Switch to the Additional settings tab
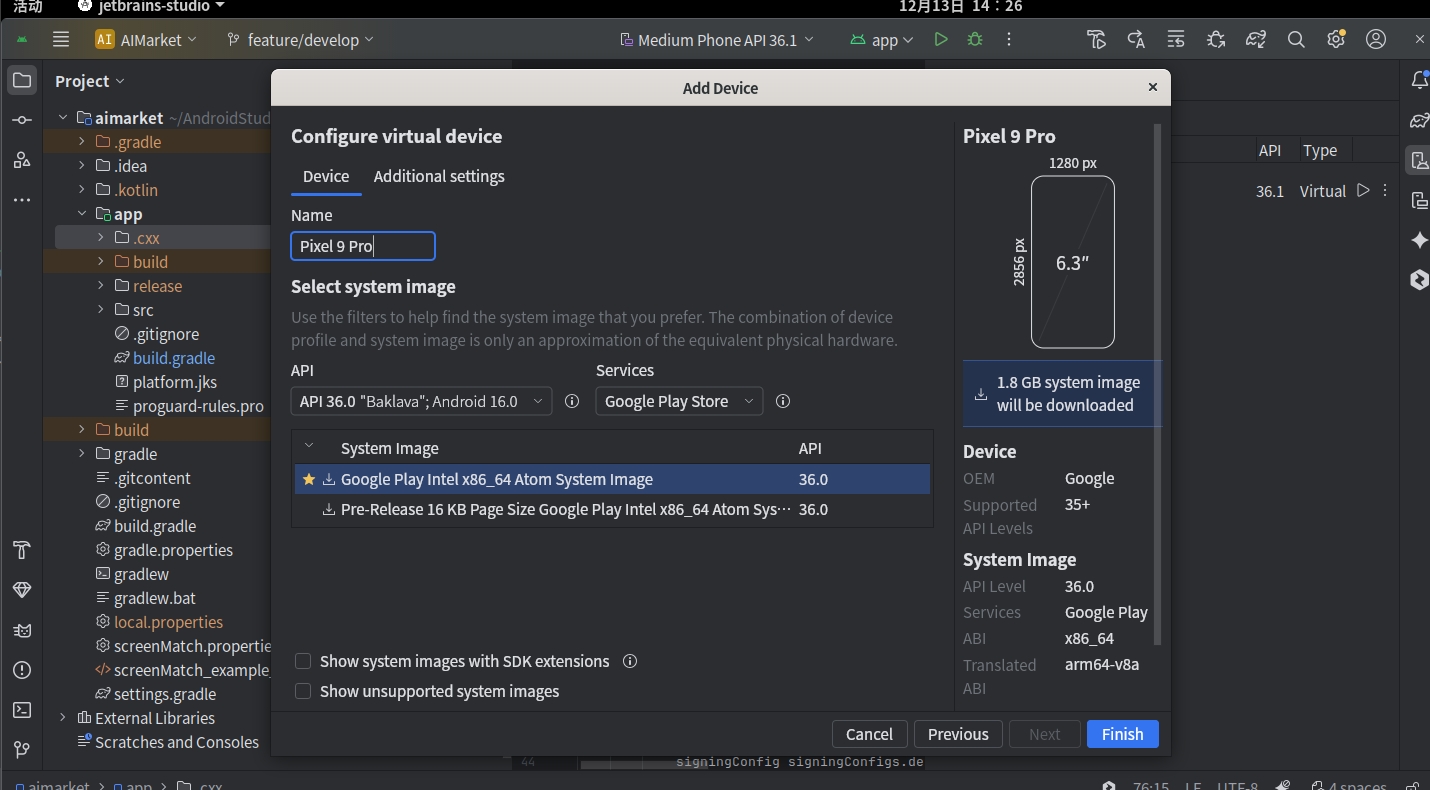This screenshot has width=1430, height=790. coord(439,177)
